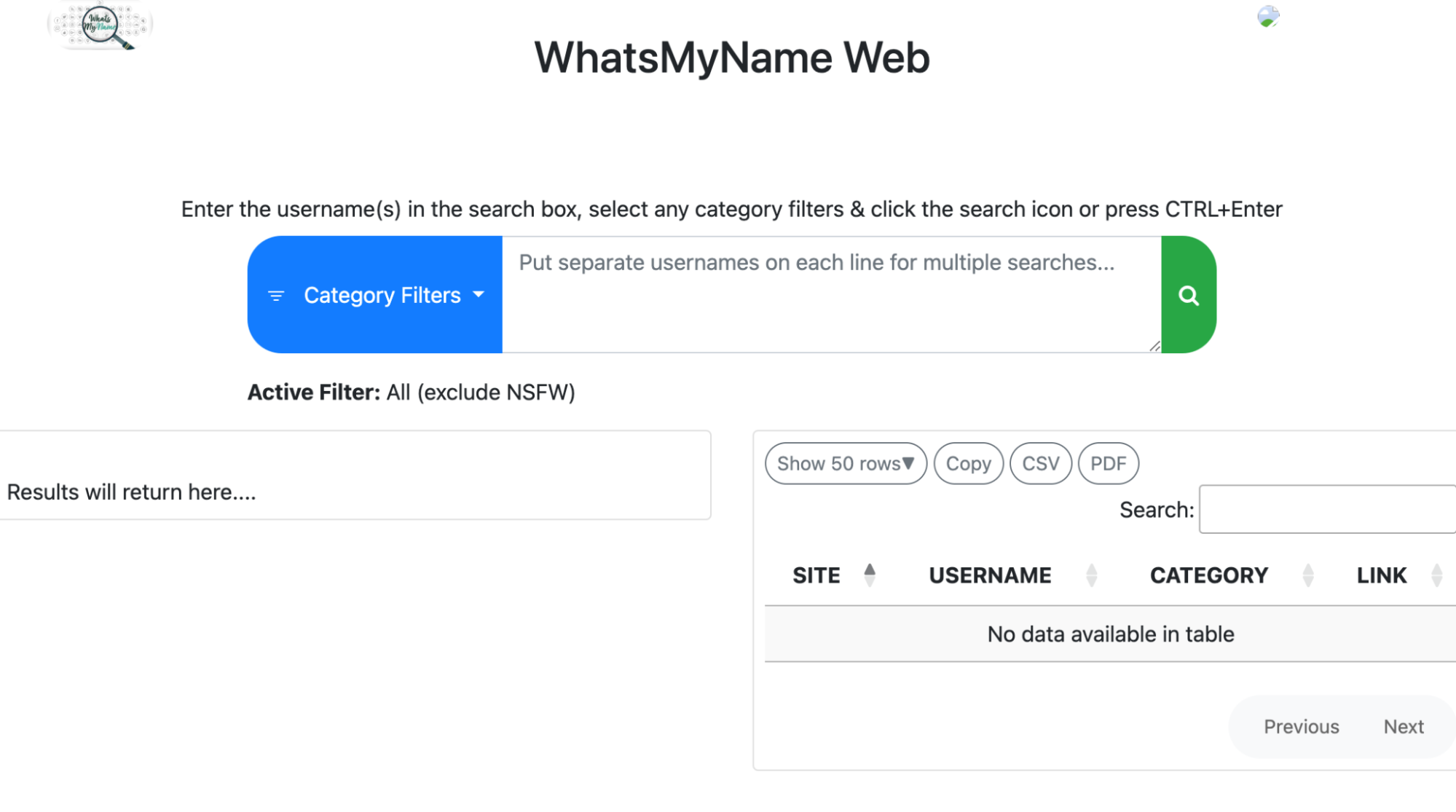
Task: Export the table to PDF
Action: 1107,463
